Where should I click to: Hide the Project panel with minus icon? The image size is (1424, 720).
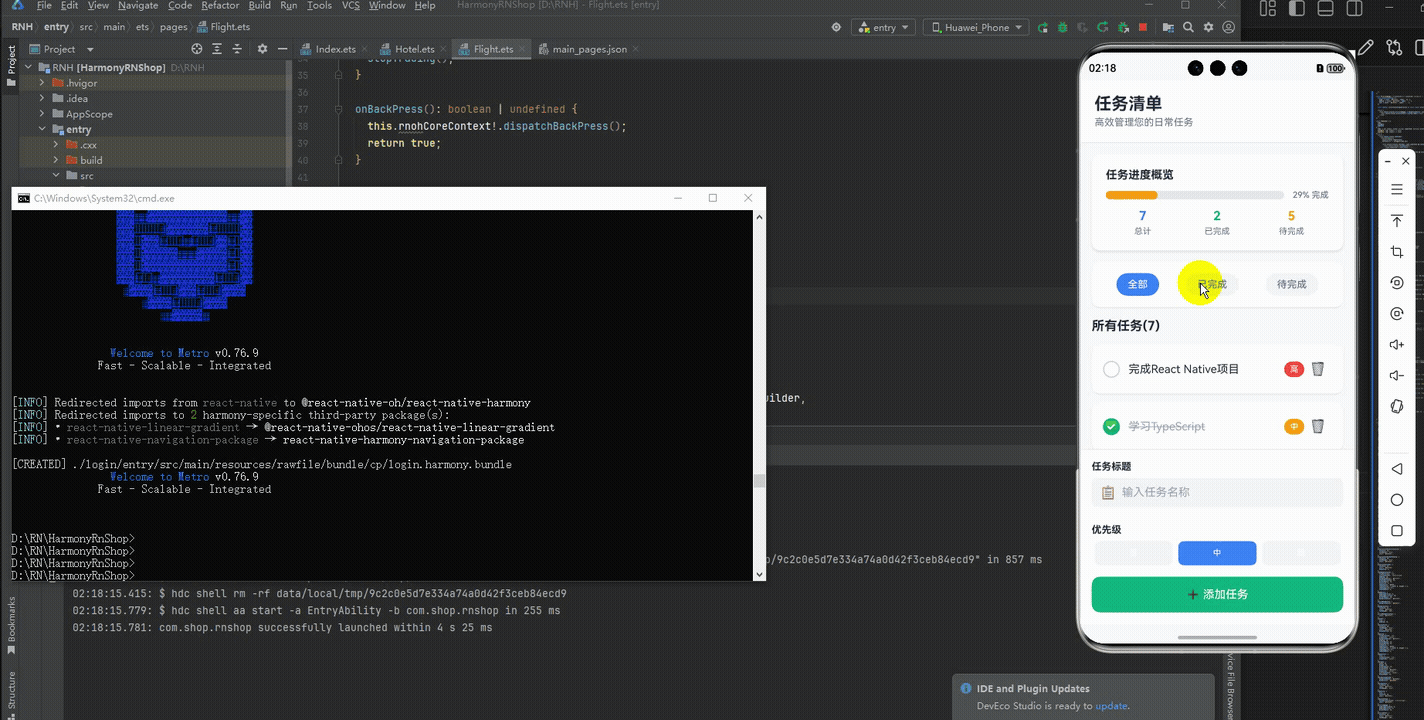click(x=282, y=49)
